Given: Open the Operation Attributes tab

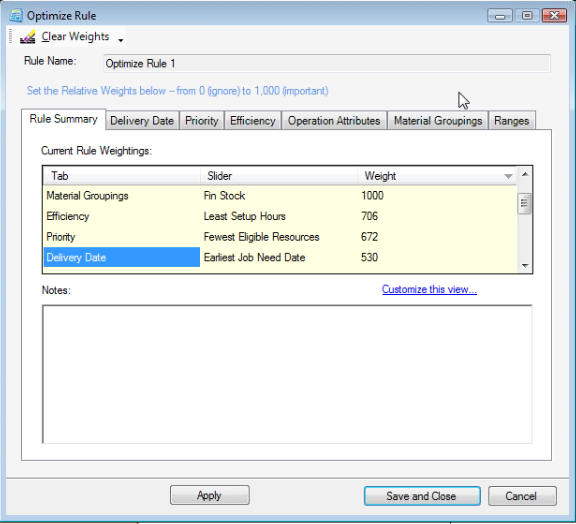Looking at the screenshot, I should (x=334, y=121).
